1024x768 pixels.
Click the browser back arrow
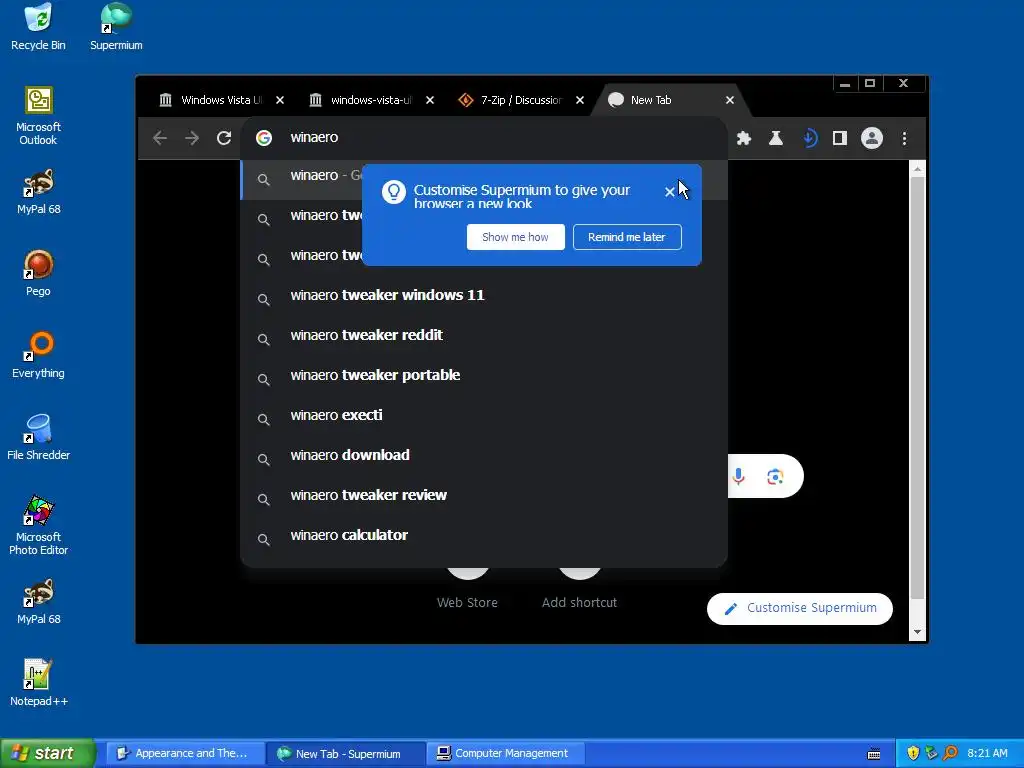pos(160,138)
